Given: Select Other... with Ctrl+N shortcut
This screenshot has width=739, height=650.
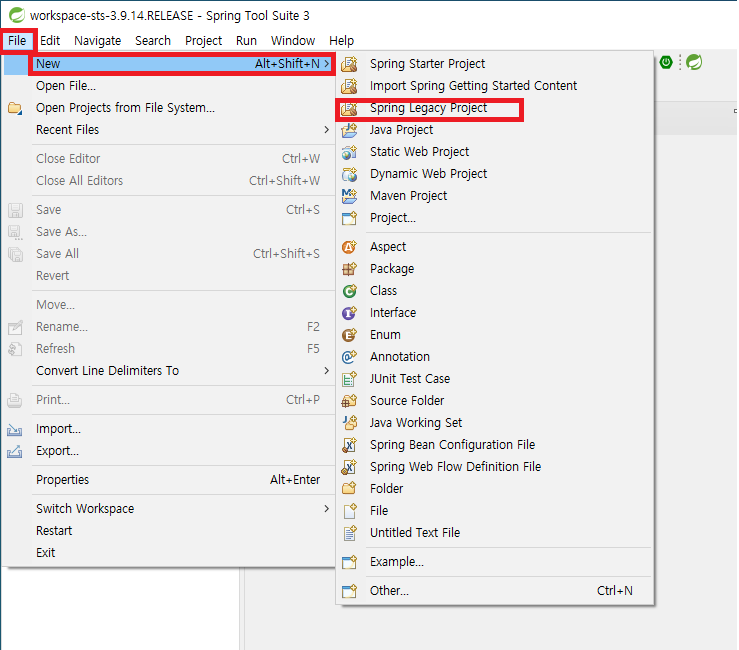Looking at the screenshot, I should [x=495, y=591].
